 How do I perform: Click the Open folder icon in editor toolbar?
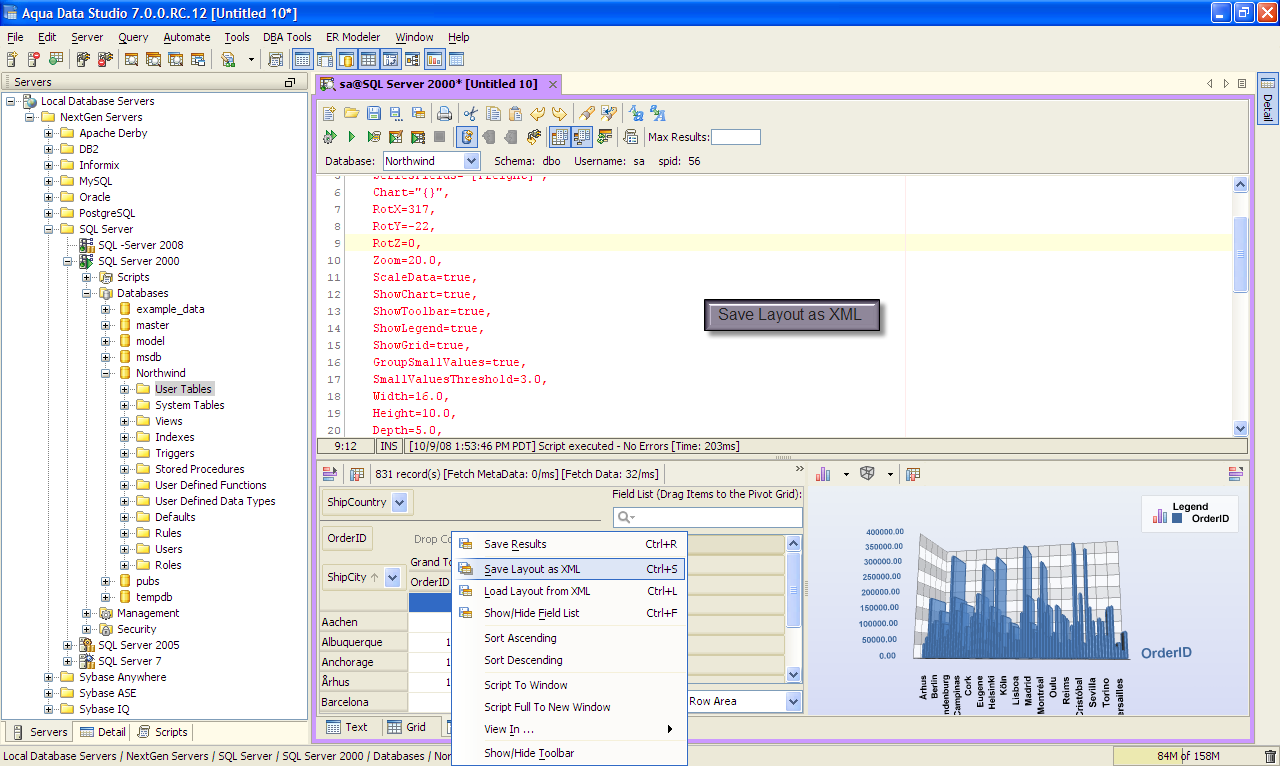tap(351, 113)
